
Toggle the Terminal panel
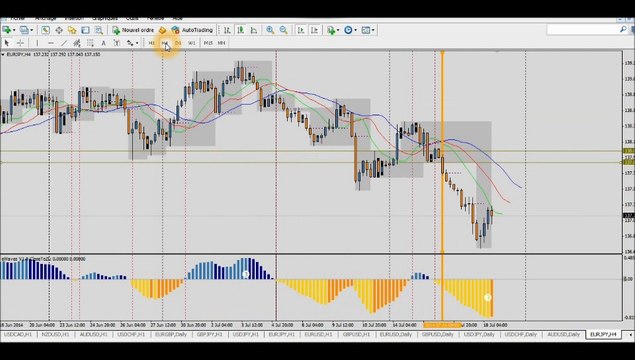point(85,30)
